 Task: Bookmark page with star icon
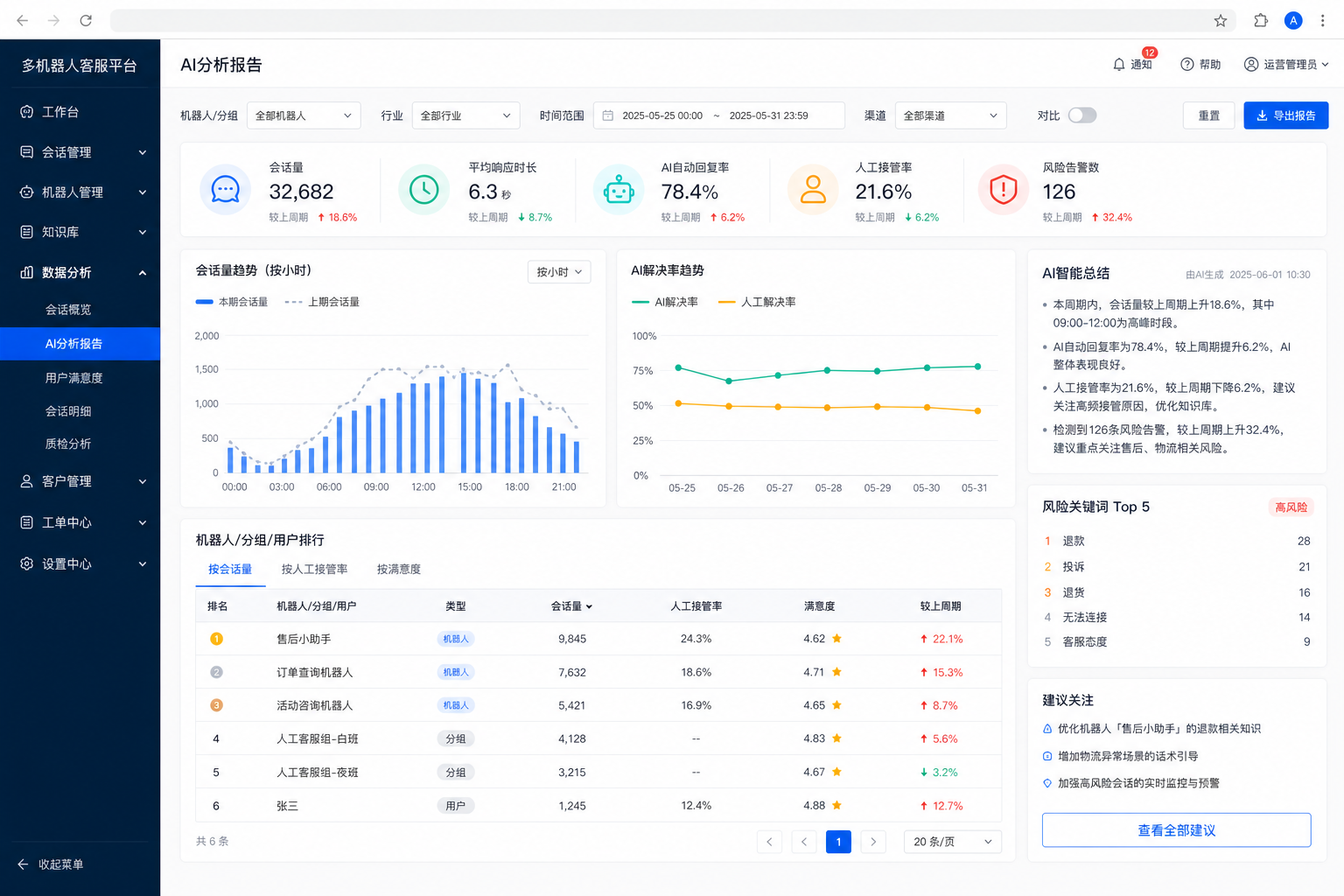(1221, 20)
